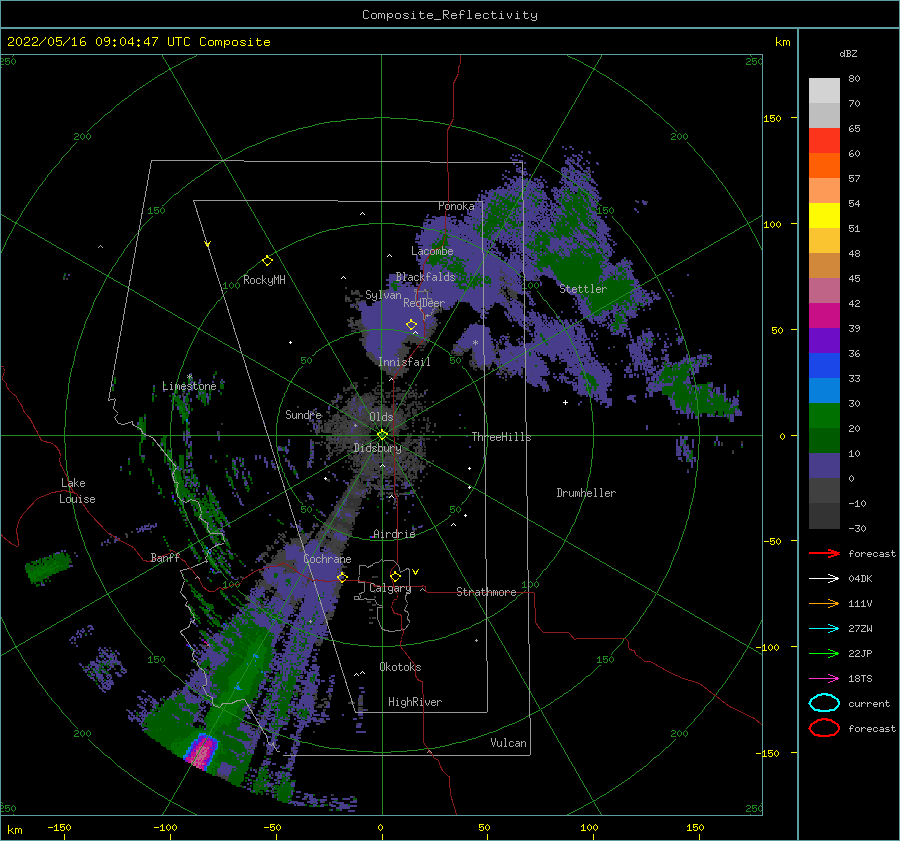Image resolution: width=900 pixels, height=841 pixels.
Task: Click the cyan current ellipse icon
Action: tap(824, 703)
